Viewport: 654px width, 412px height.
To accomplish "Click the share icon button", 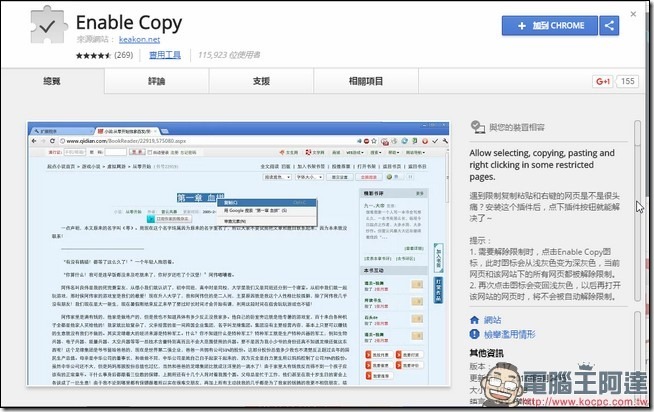I will 609,25.
